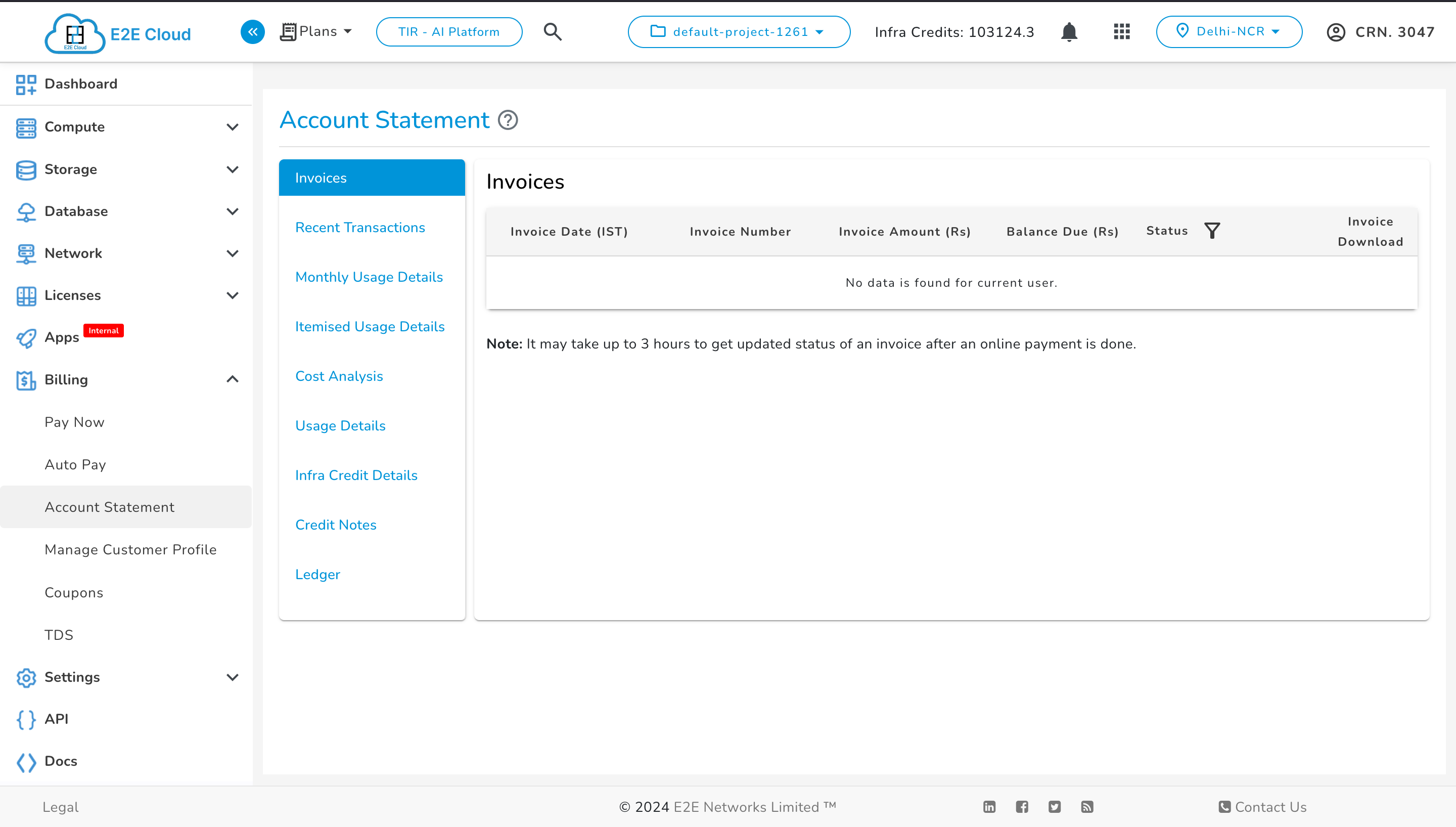Open the apps grid icon
The width and height of the screenshot is (1456, 827).
coord(1122,32)
